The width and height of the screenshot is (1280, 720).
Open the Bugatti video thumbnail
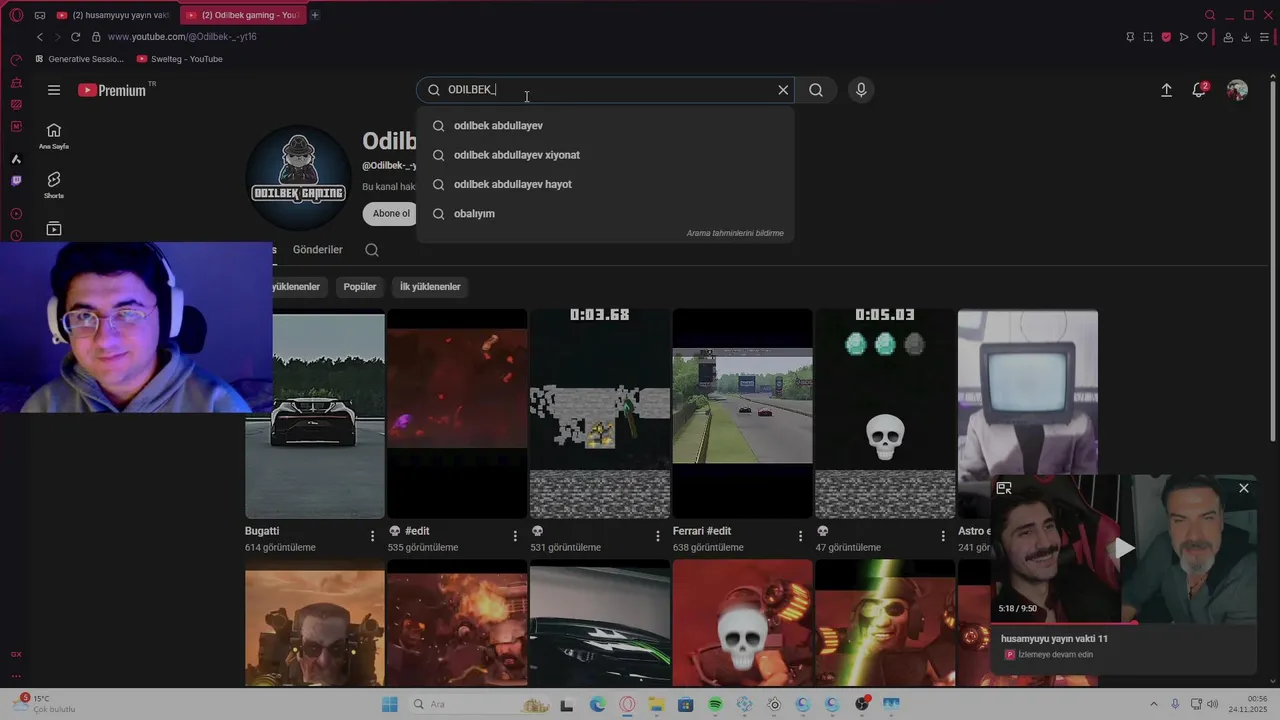coord(315,416)
